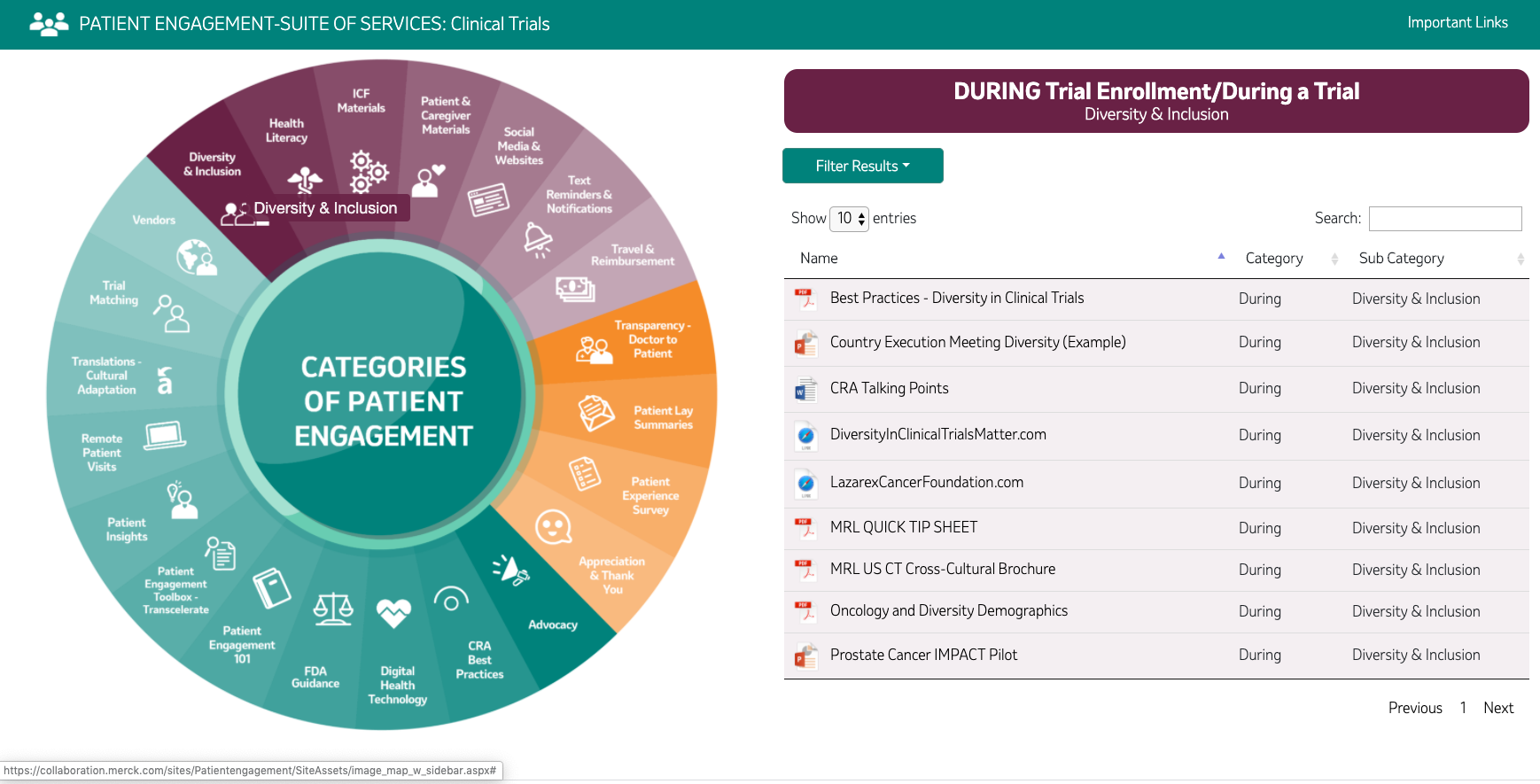This screenshot has width=1540, height=784.
Task: Open DiversityInClinicalTrialsMatter.com link
Action: [x=937, y=434]
